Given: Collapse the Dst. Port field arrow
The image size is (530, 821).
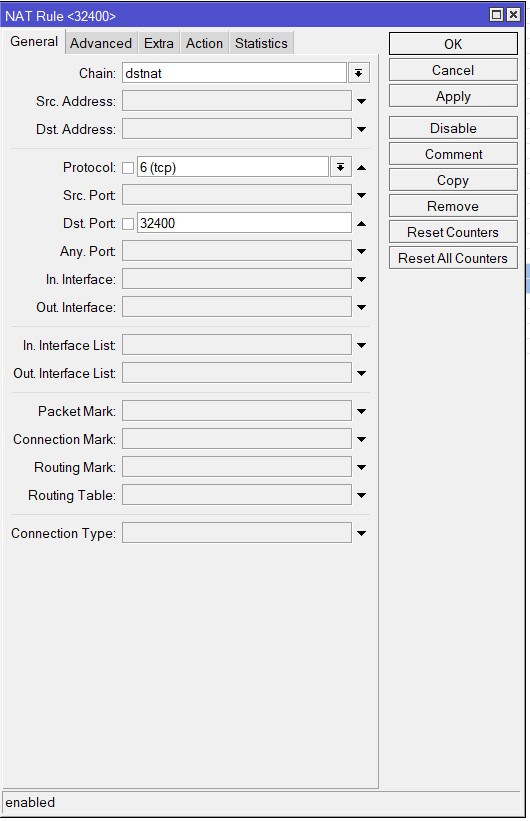Looking at the screenshot, I should click(x=361, y=224).
